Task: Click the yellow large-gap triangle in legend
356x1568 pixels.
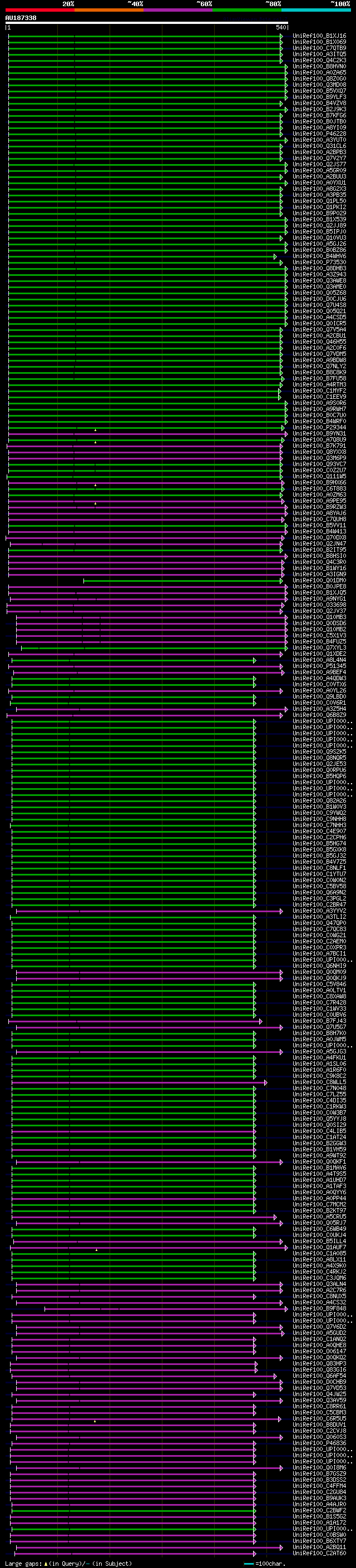Action: pyautogui.click(x=46, y=1564)
